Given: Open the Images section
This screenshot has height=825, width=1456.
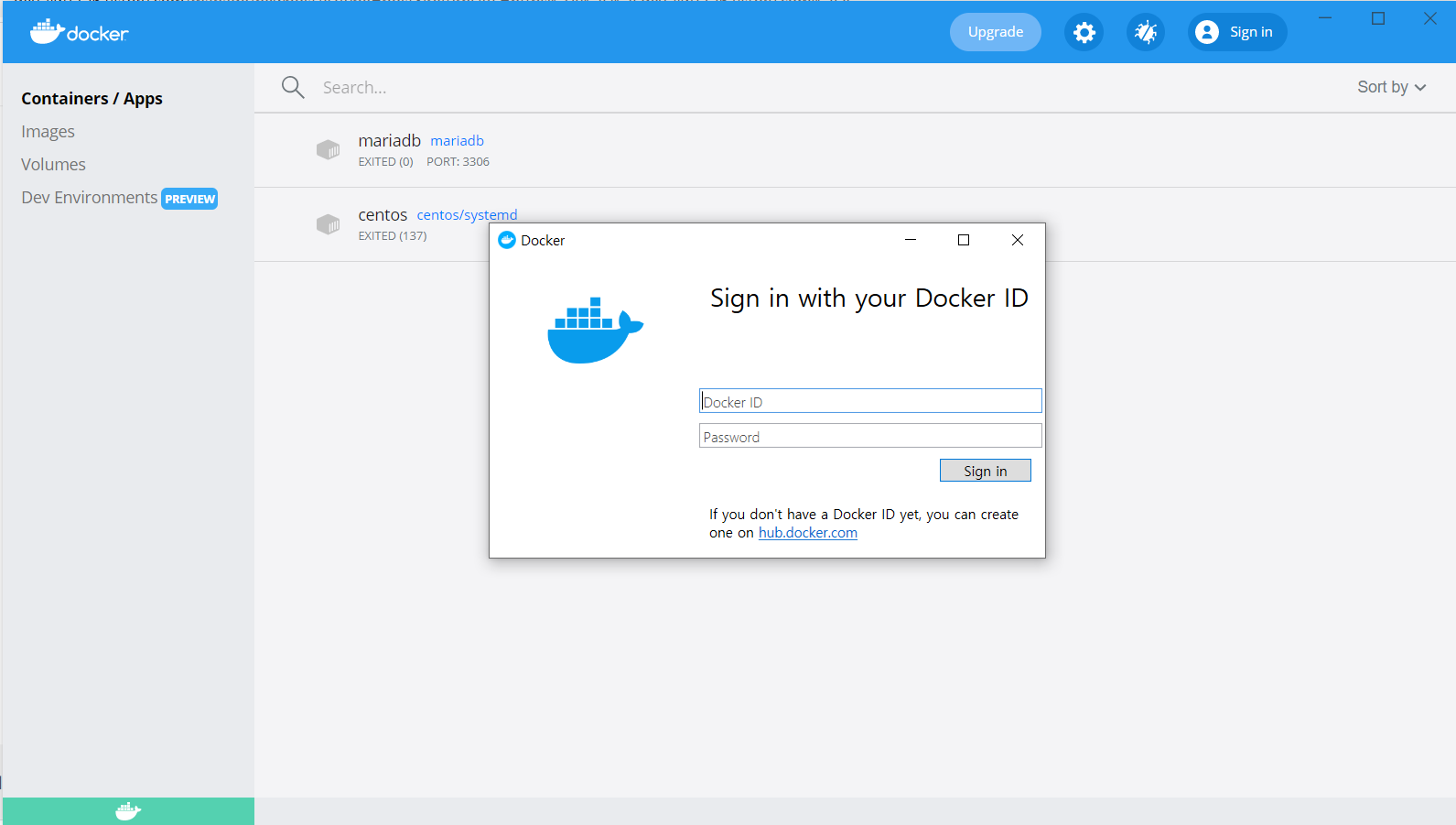Looking at the screenshot, I should point(48,132).
